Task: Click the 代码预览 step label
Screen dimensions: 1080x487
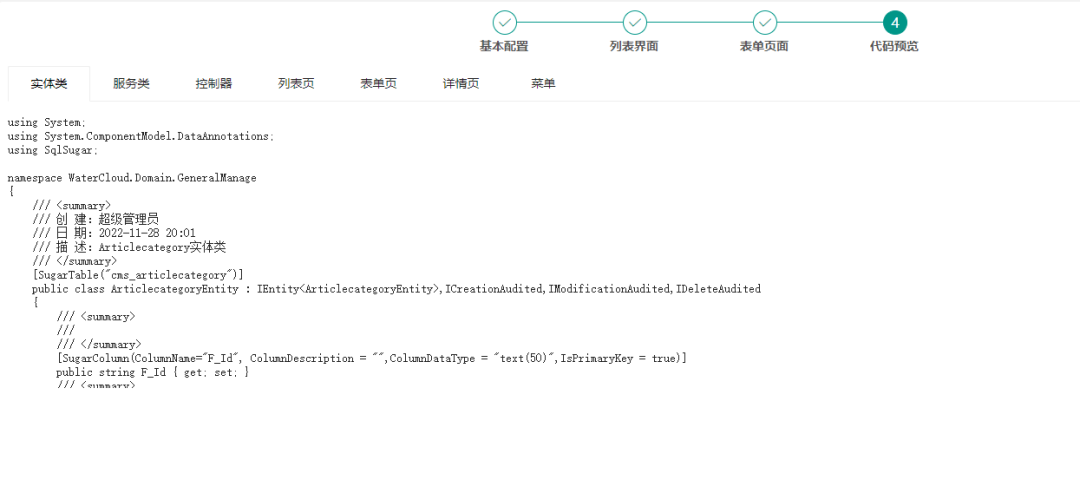Action: click(x=894, y=46)
